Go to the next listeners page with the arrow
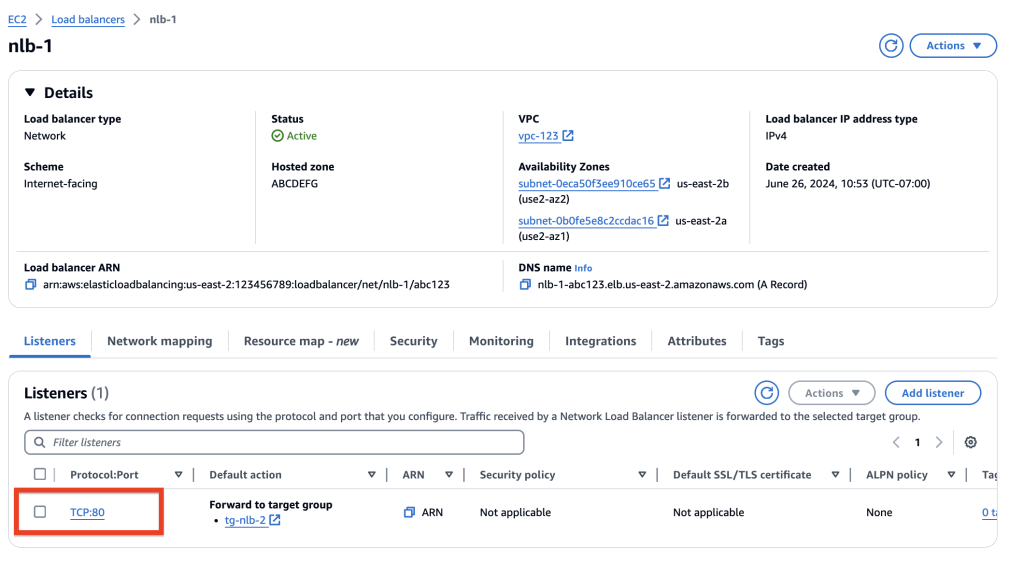1024x562 pixels. point(939,442)
